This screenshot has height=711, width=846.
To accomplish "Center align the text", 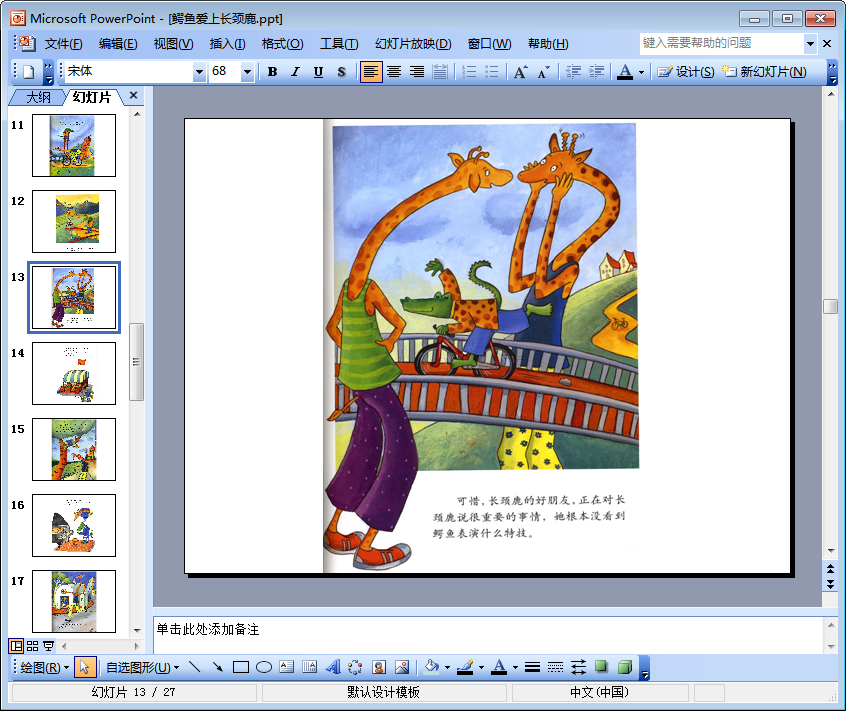I will pos(394,72).
